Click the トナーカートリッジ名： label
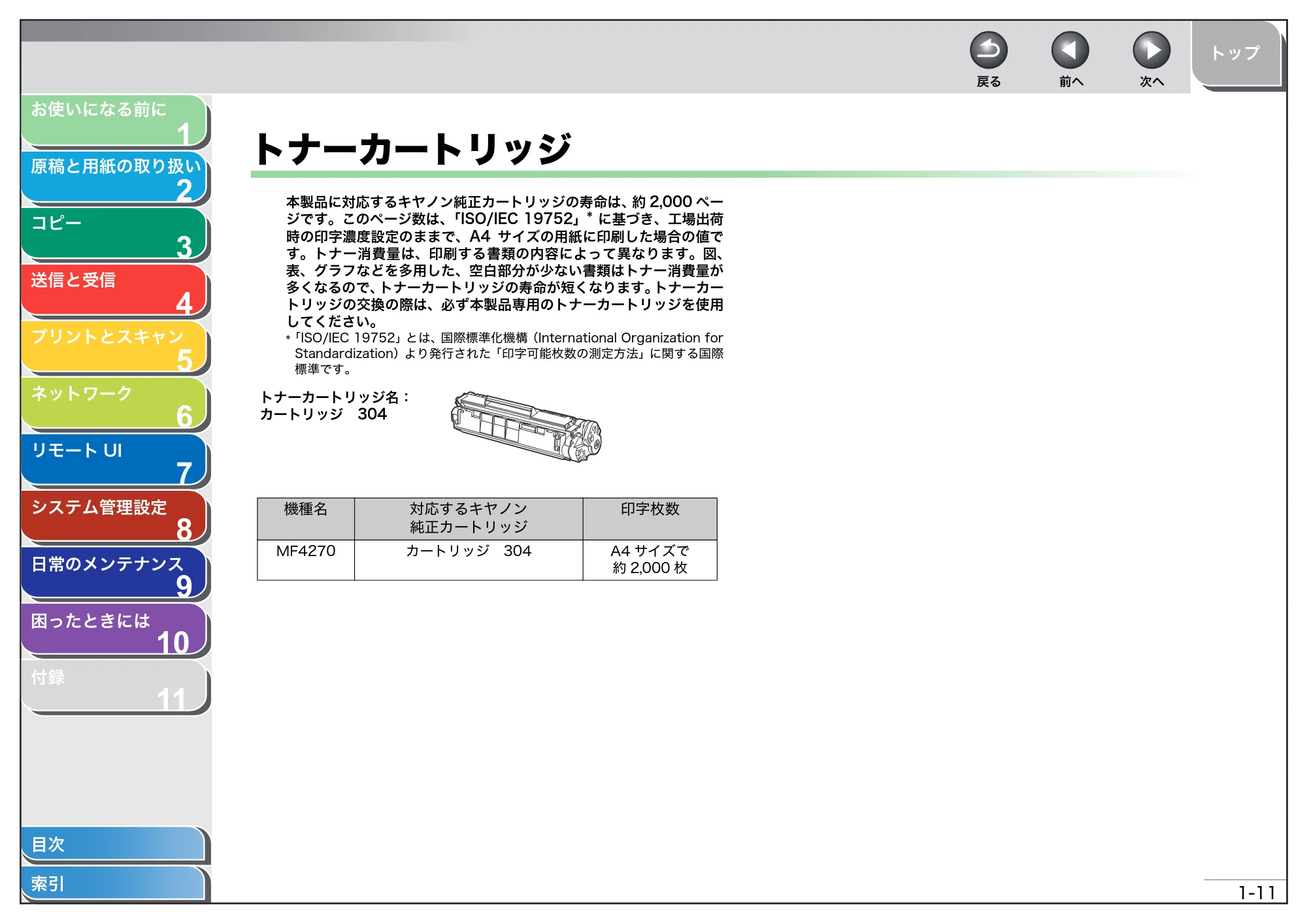Image resolution: width=1307 pixels, height=924 pixels. 335,397
